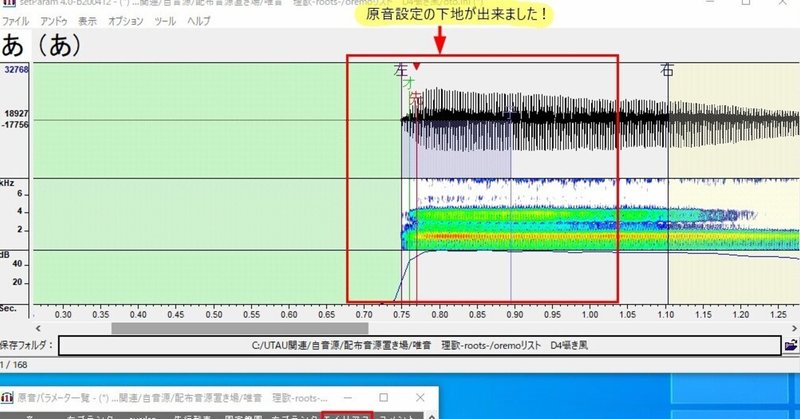The image size is (800, 419).
Task: Click the 0.75 tick on the time axis
Action: click(x=402, y=314)
